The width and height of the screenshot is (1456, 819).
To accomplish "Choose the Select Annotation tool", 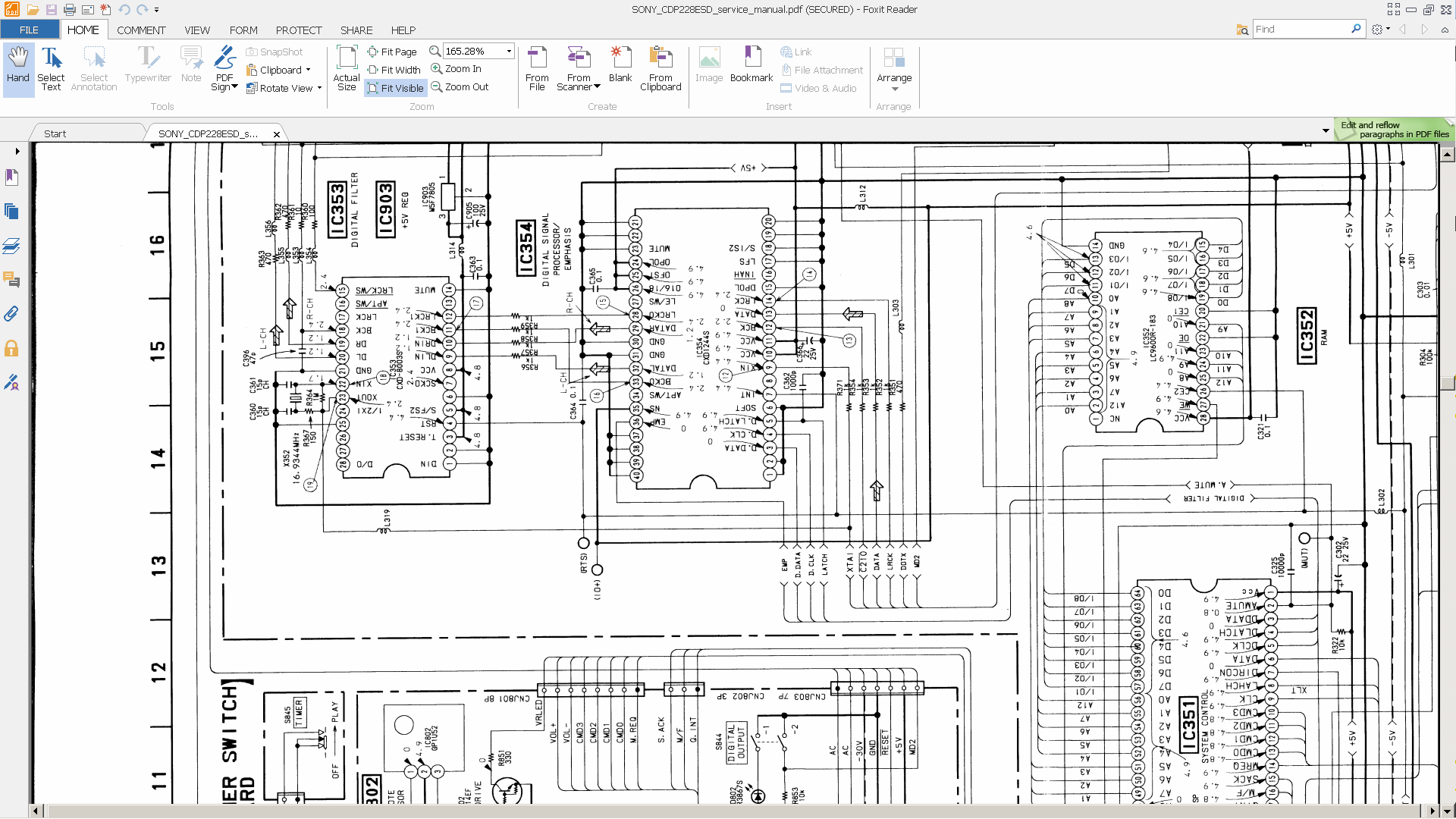I will click(94, 68).
